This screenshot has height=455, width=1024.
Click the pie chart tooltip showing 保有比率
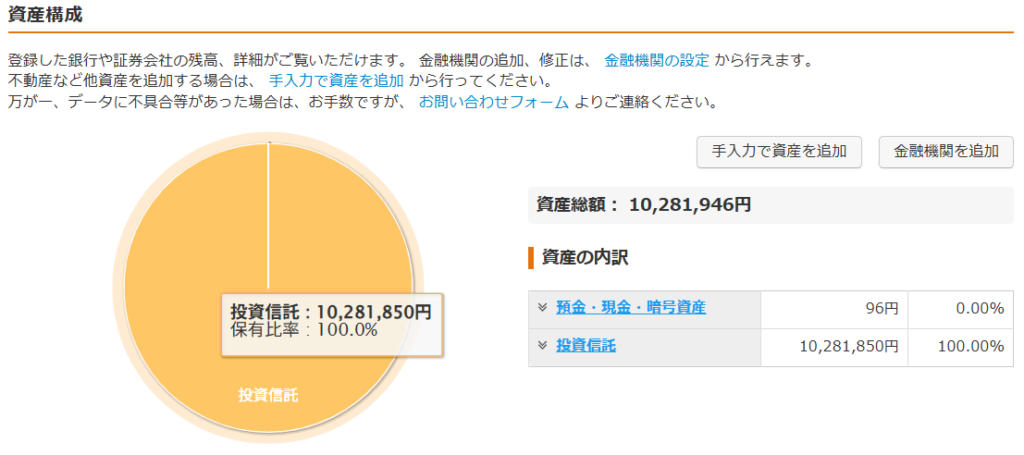pos(330,322)
